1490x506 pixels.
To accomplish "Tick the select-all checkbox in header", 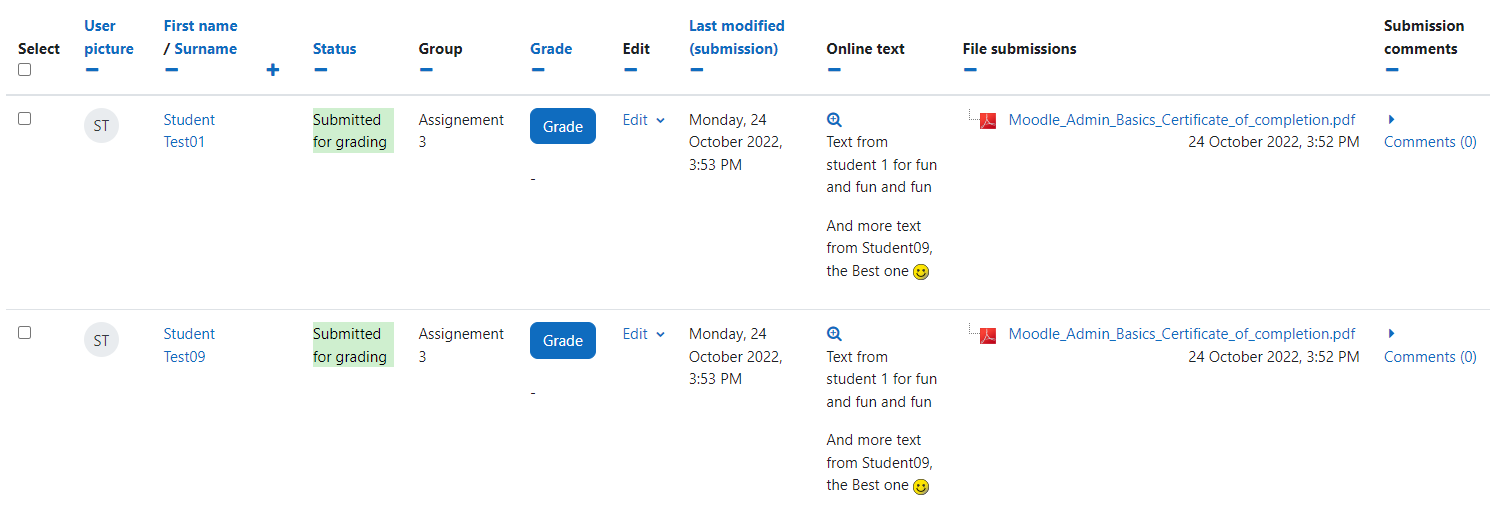I will pos(25,70).
